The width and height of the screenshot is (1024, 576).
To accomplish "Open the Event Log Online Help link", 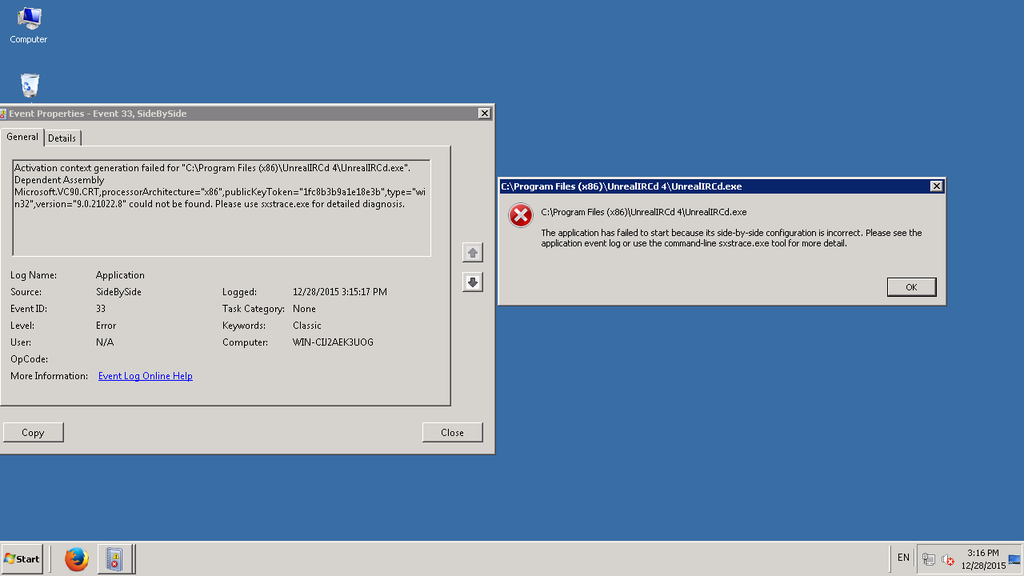I will (145, 376).
